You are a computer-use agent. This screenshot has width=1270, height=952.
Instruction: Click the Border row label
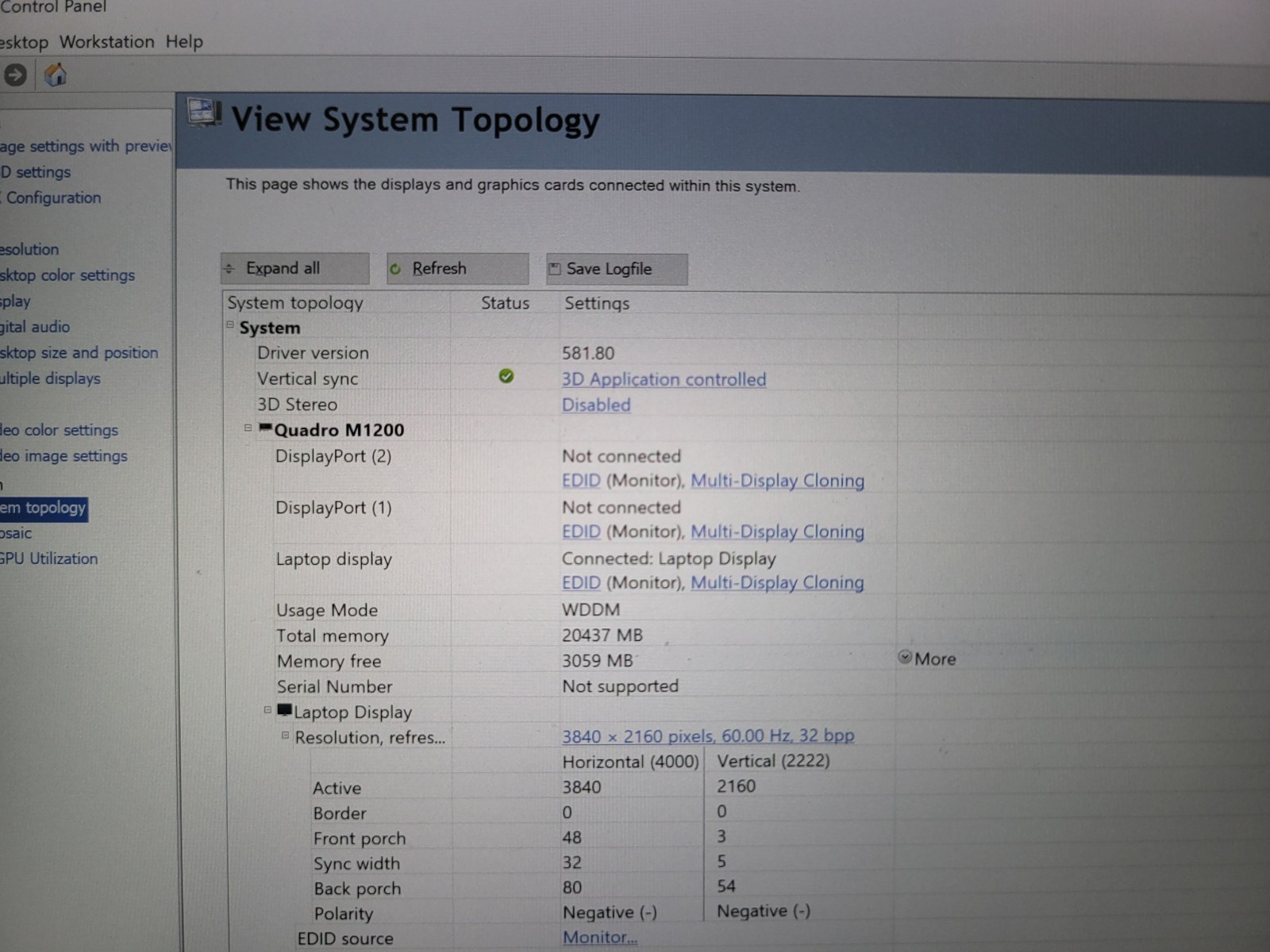click(340, 813)
